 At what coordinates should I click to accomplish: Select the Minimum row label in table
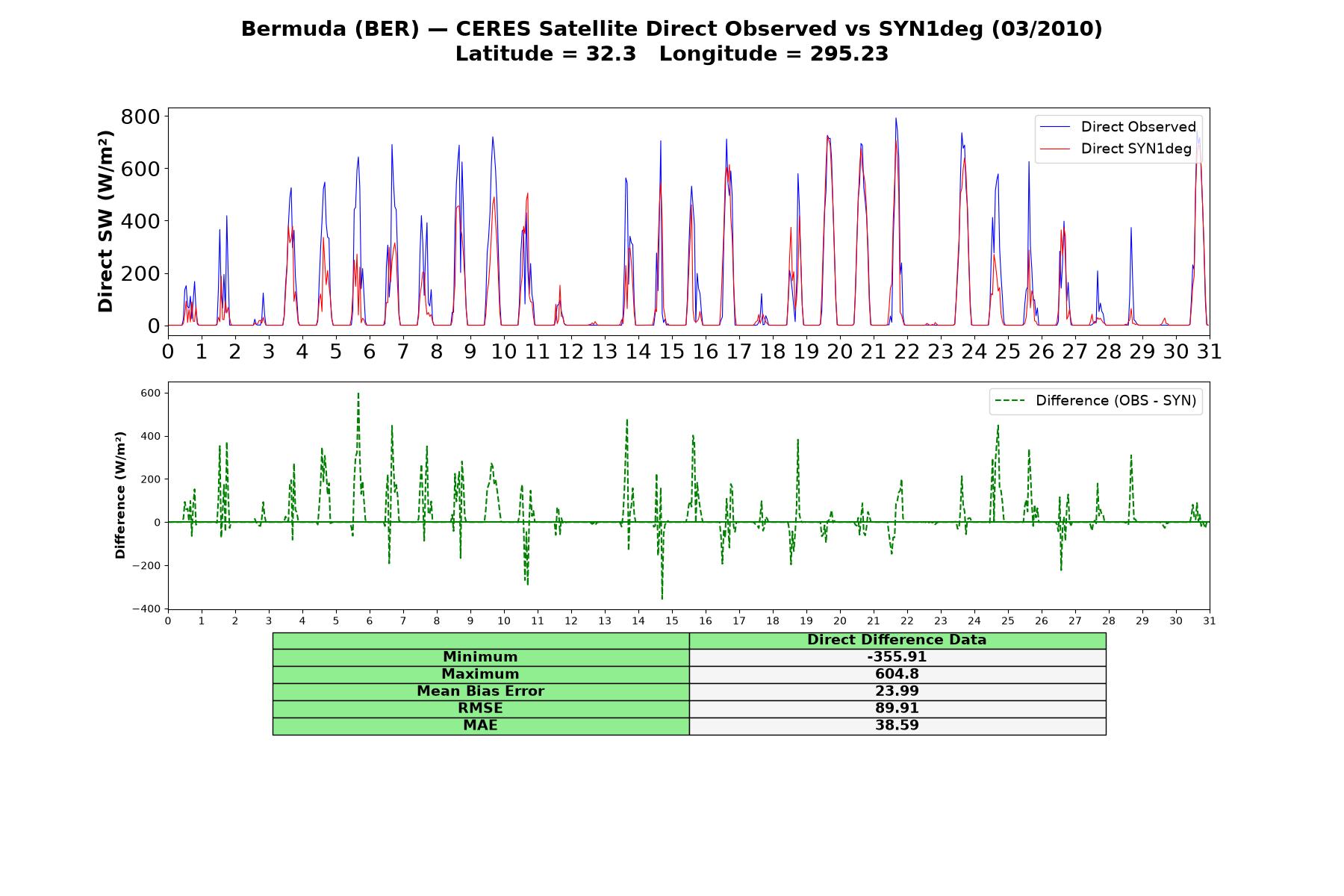[x=480, y=657]
